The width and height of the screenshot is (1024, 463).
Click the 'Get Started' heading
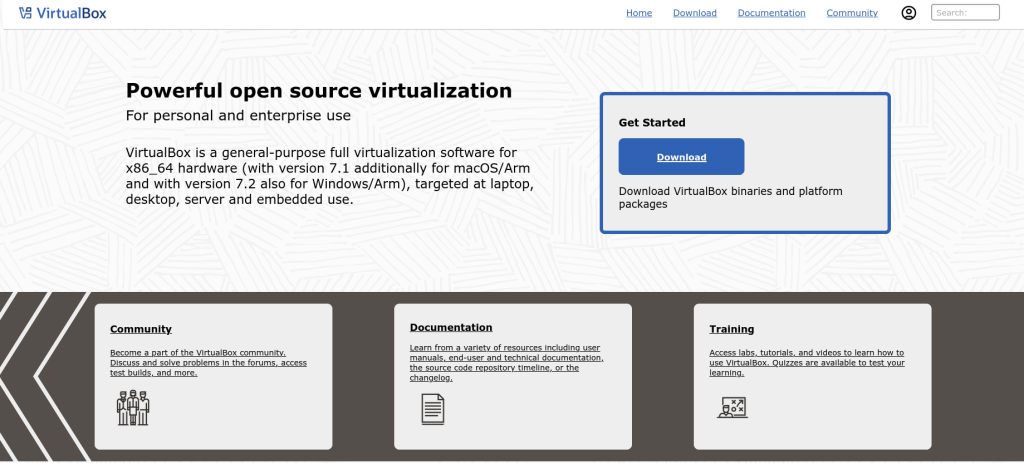click(652, 123)
